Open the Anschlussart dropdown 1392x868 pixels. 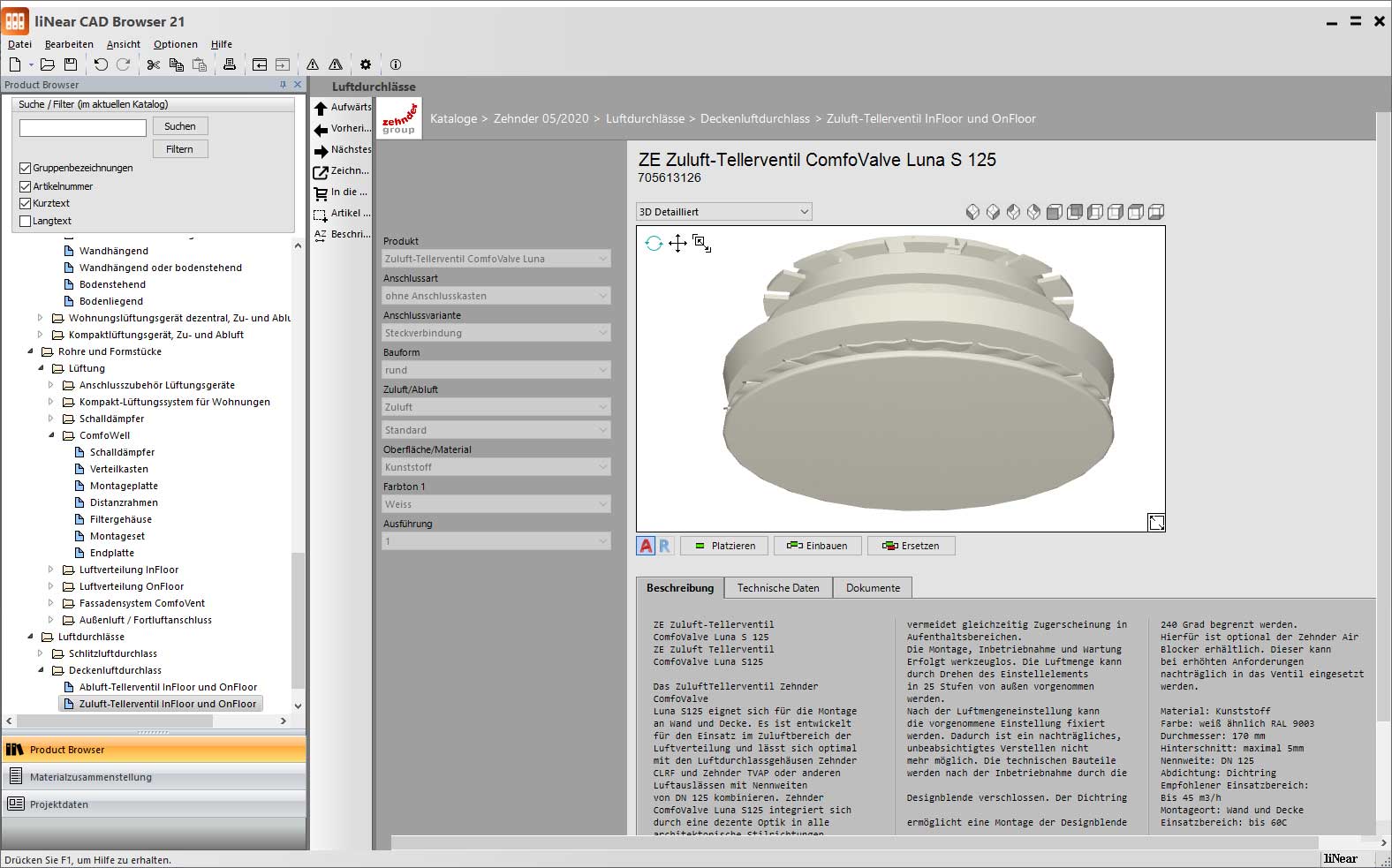(496, 296)
